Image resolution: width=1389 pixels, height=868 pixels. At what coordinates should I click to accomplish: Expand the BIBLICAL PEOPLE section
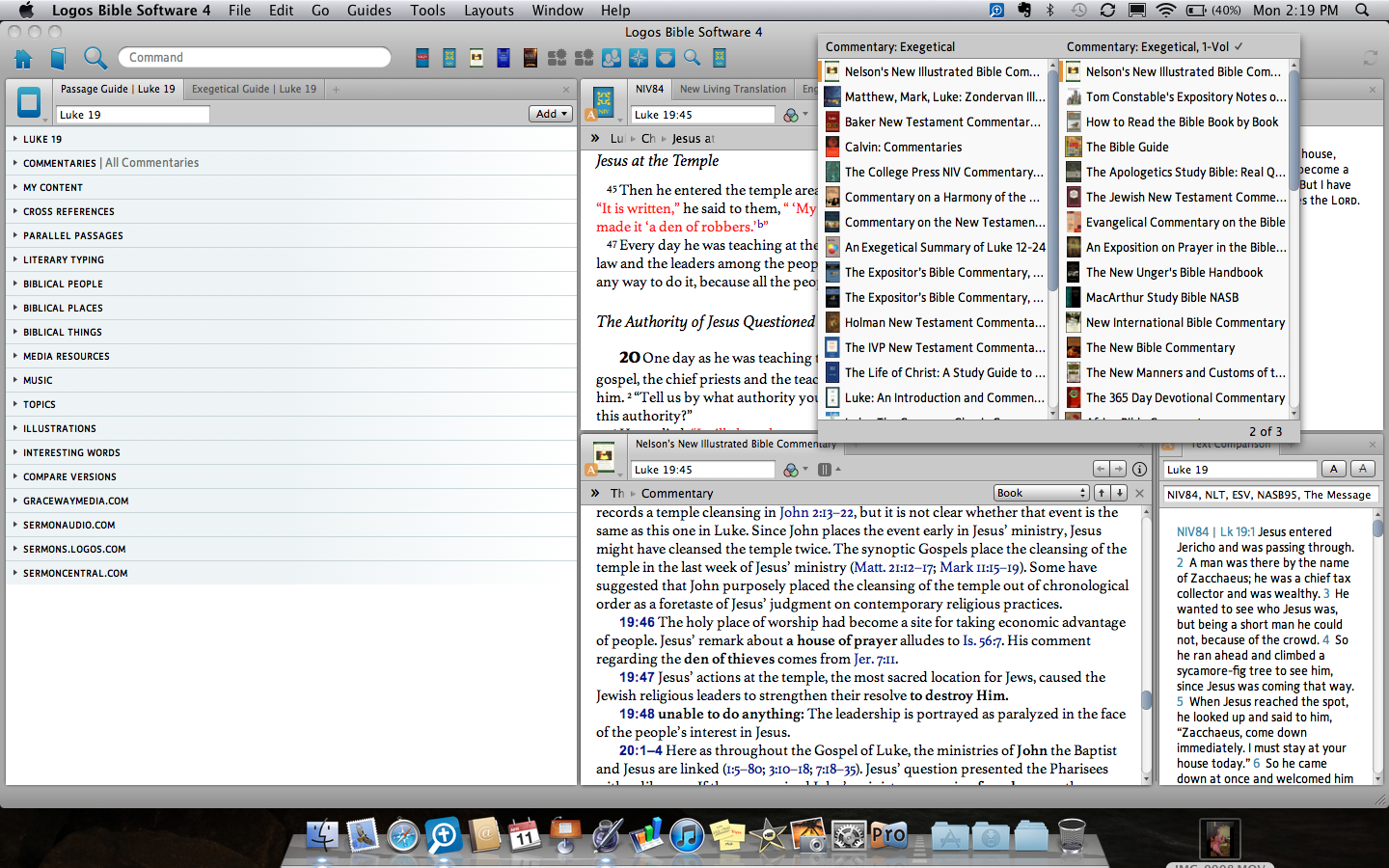pos(15,284)
